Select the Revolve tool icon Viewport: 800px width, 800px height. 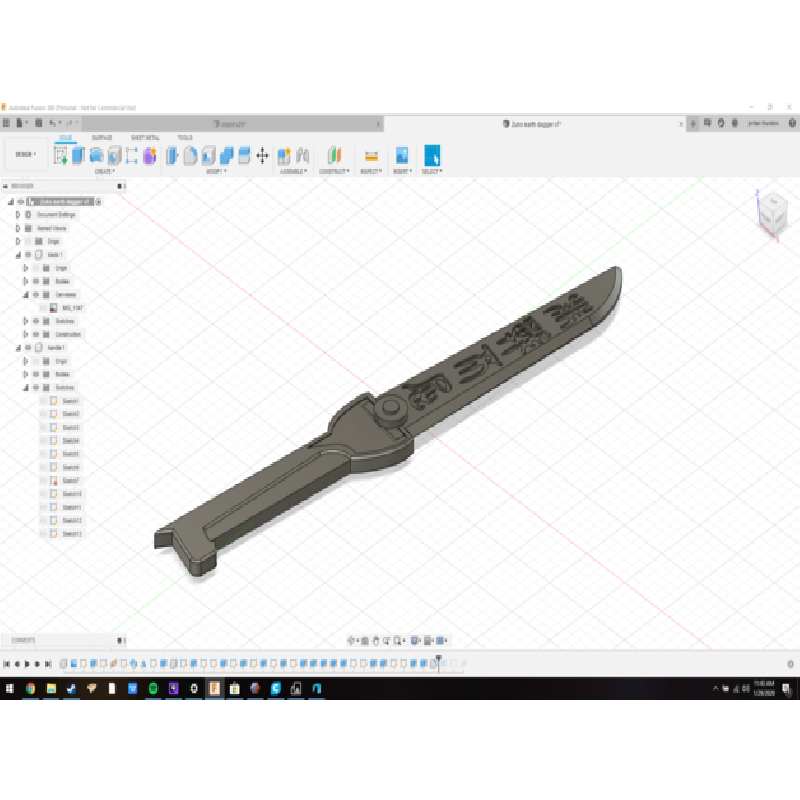point(96,155)
